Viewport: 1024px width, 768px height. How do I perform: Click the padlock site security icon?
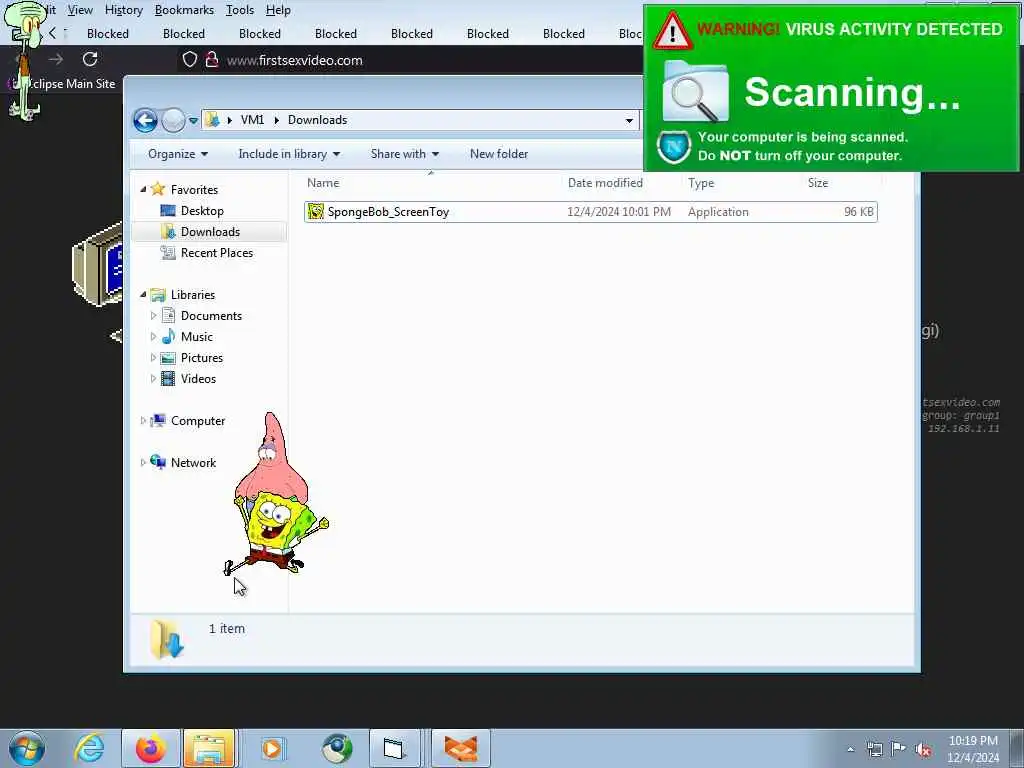211,60
